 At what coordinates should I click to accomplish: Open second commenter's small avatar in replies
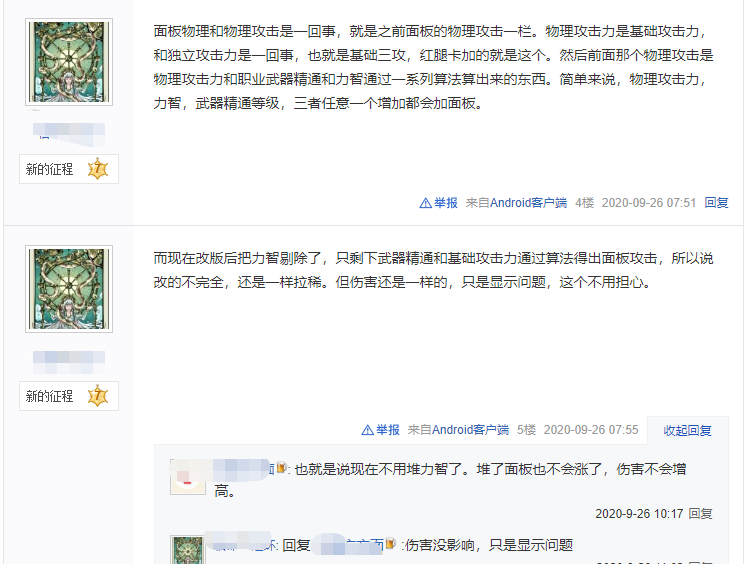pos(188,550)
